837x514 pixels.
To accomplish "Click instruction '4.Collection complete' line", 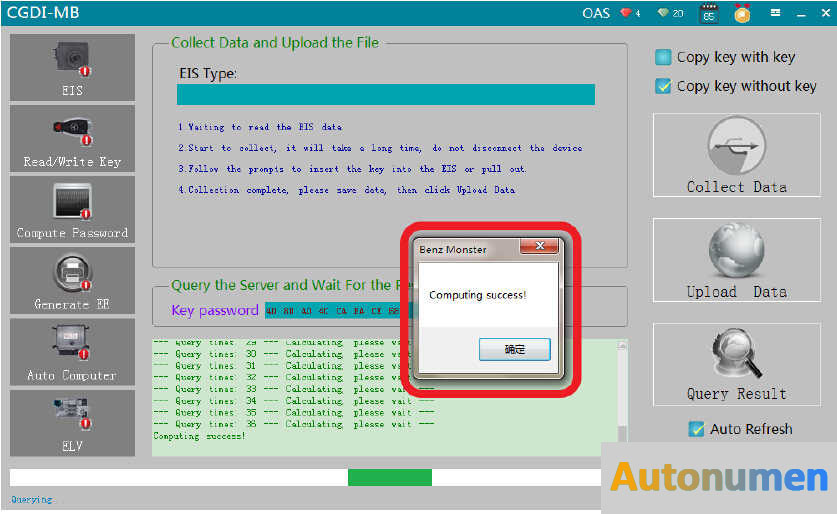I will (x=346, y=190).
